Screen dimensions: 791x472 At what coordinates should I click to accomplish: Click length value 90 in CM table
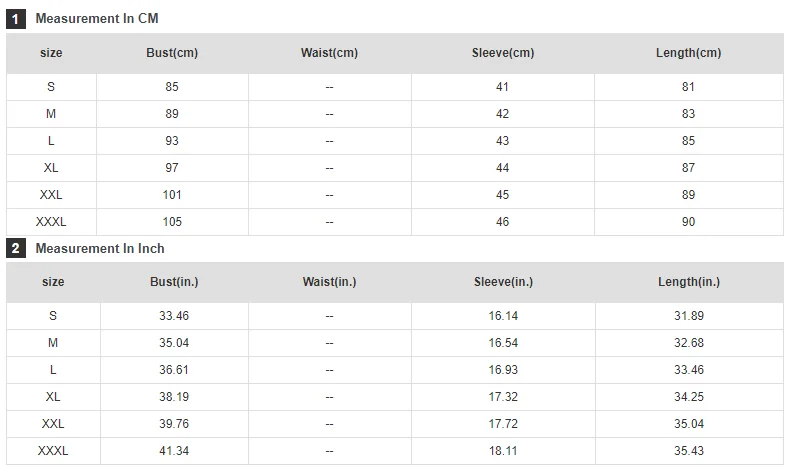point(689,222)
